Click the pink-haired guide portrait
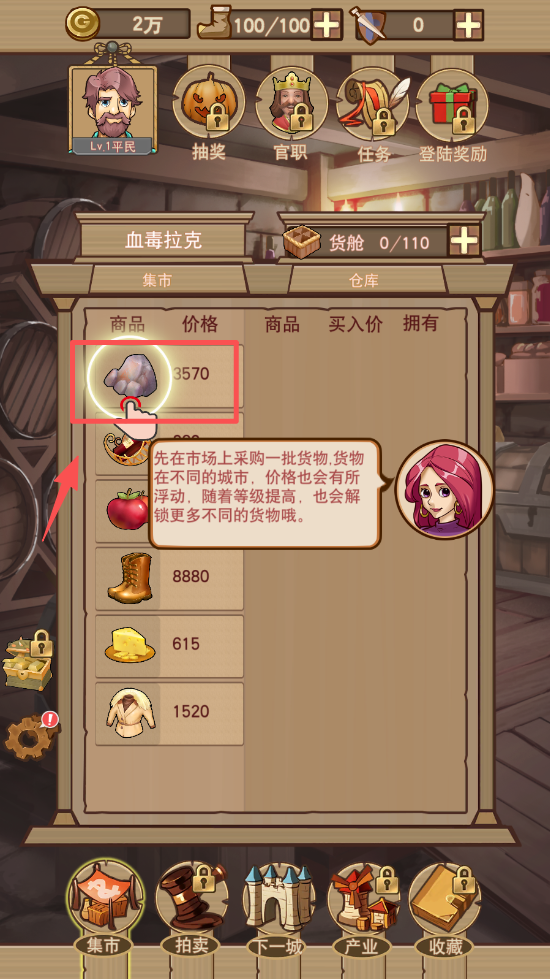Screen dimensions: 550x979 pos(444,490)
